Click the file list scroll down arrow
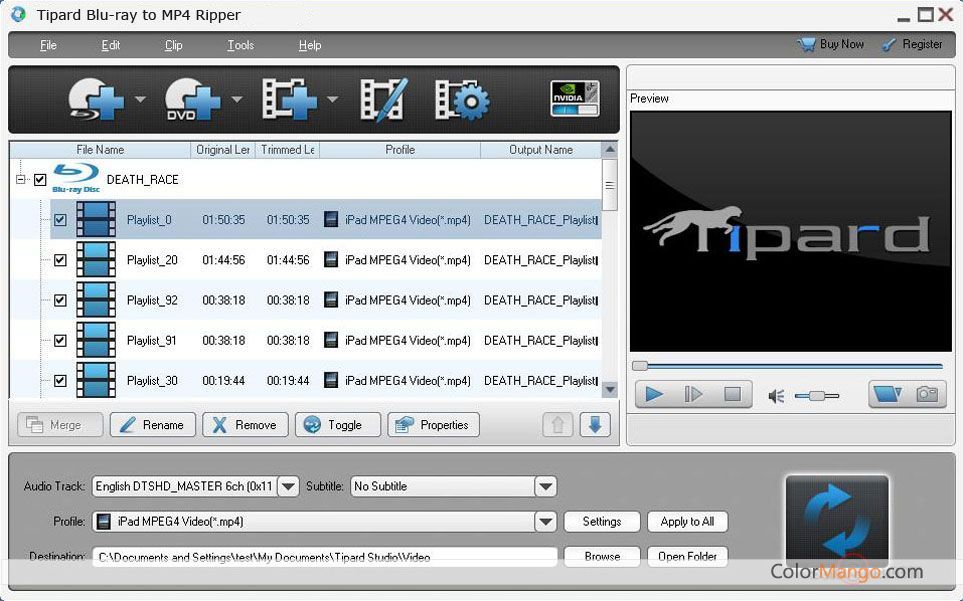This screenshot has width=963, height=601. (x=609, y=389)
